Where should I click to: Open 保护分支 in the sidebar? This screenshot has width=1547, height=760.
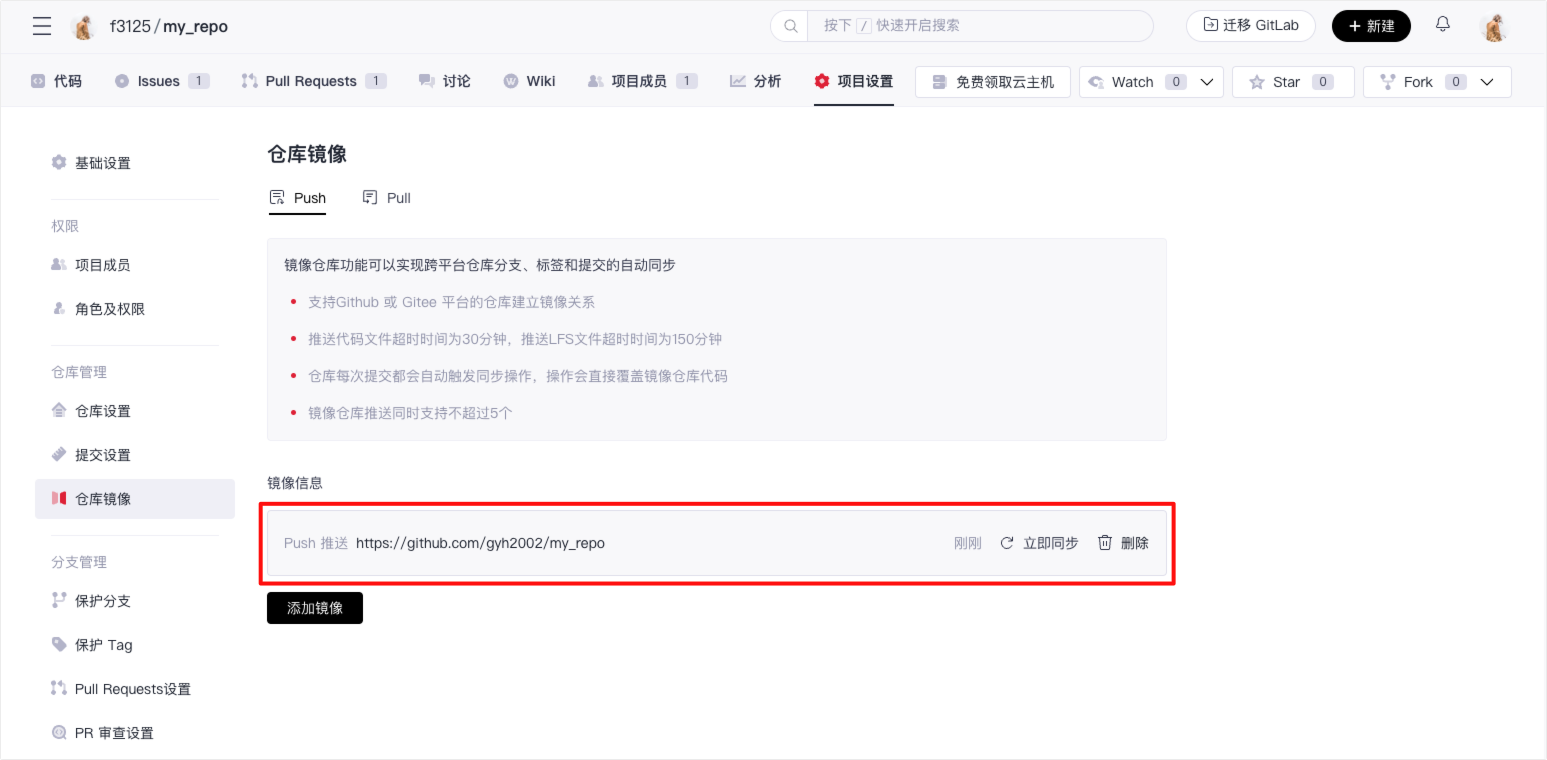(102, 601)
